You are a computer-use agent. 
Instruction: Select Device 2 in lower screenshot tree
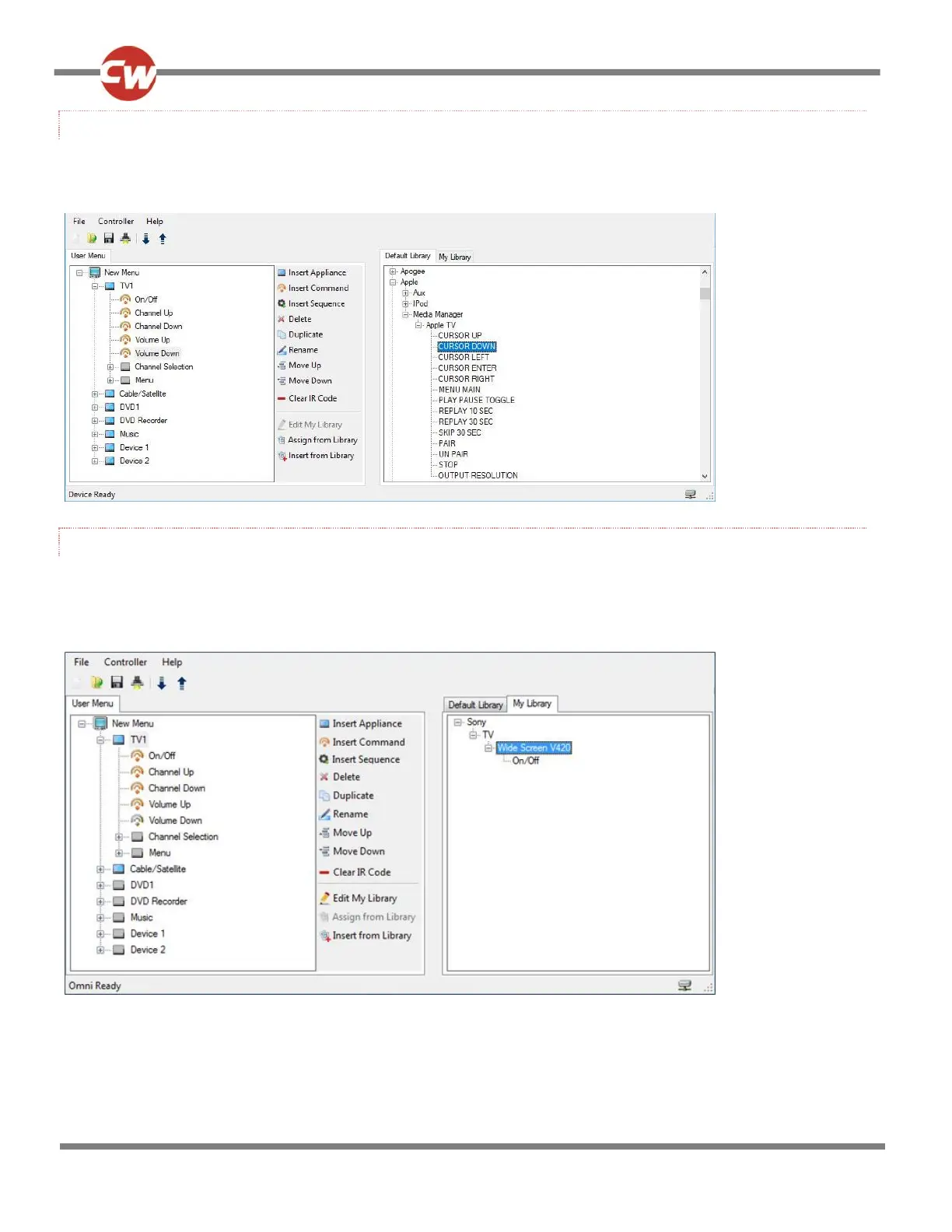[148, 950]
